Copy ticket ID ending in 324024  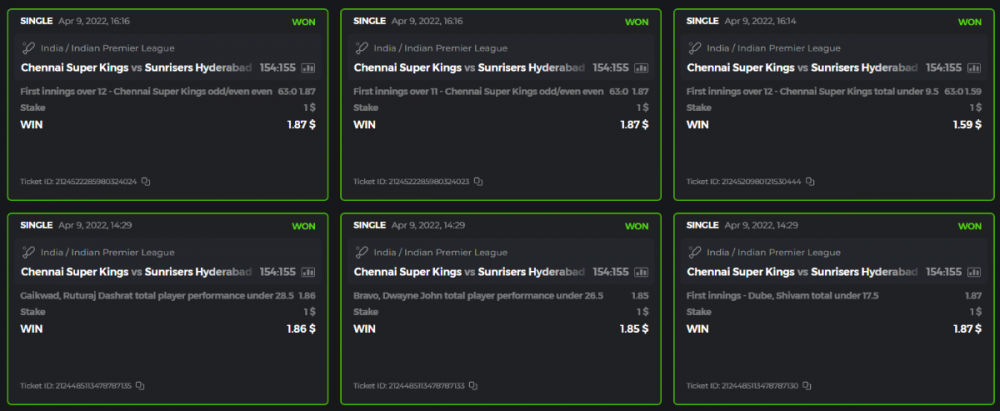146,182
